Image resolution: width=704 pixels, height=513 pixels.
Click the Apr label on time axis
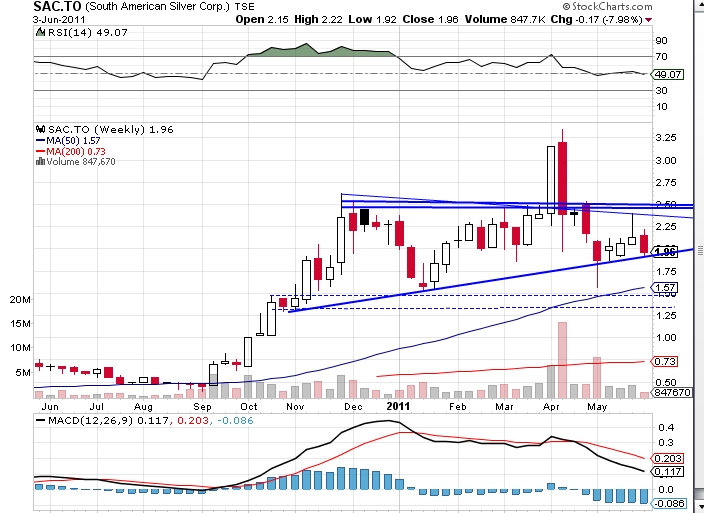(x=551, y=407)
